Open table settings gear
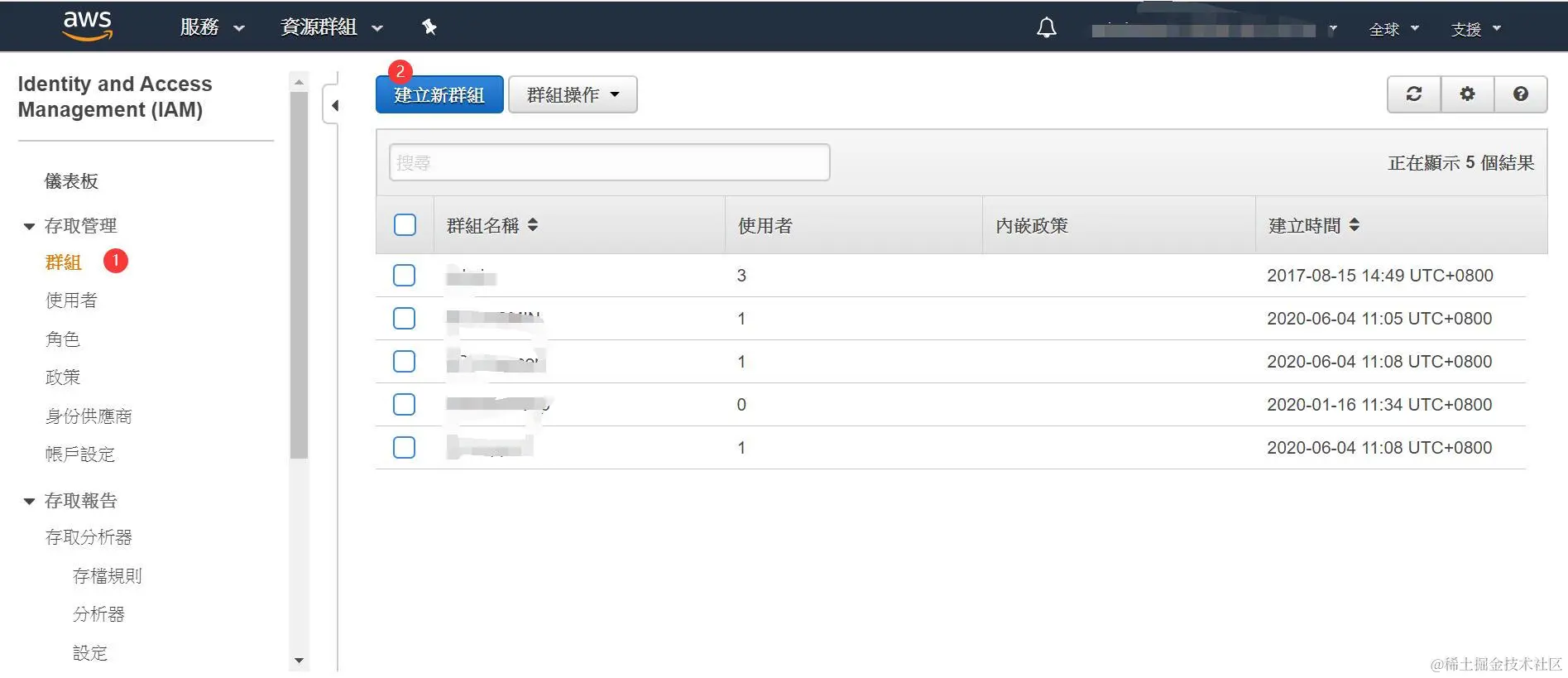The width and height of the screenshot is (1568, 678). 1467,94
